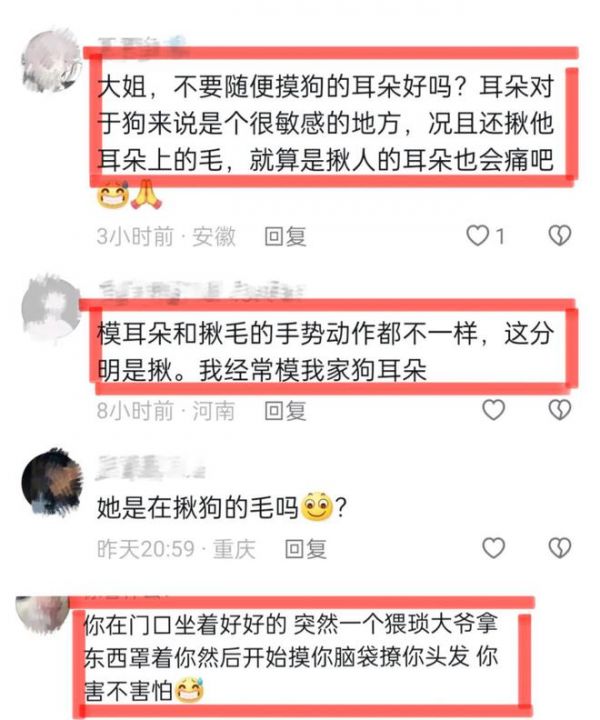Open the blurred username of the third commenter

[x=151, y=468]
